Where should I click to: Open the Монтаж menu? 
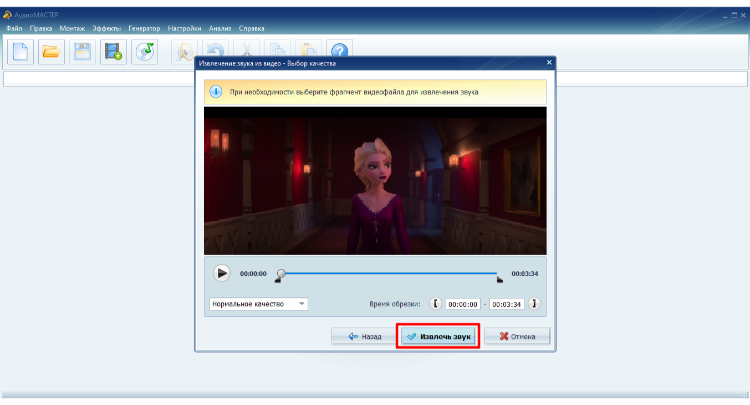point(72,29)
